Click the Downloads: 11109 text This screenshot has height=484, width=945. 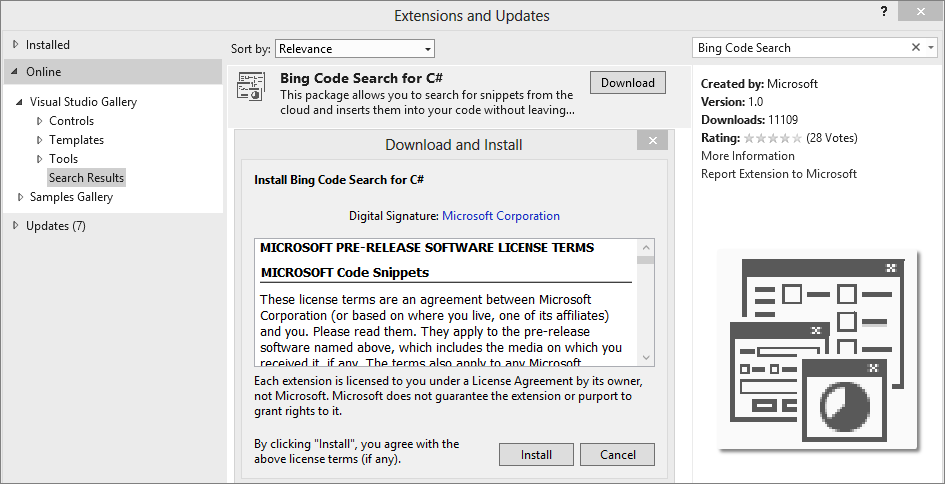[x=749, y=120]
